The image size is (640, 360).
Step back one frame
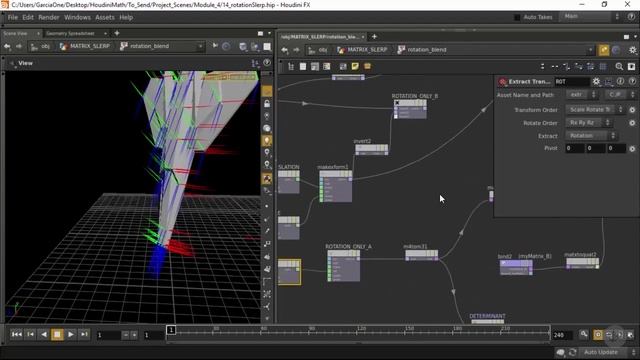tap(31, 335)
